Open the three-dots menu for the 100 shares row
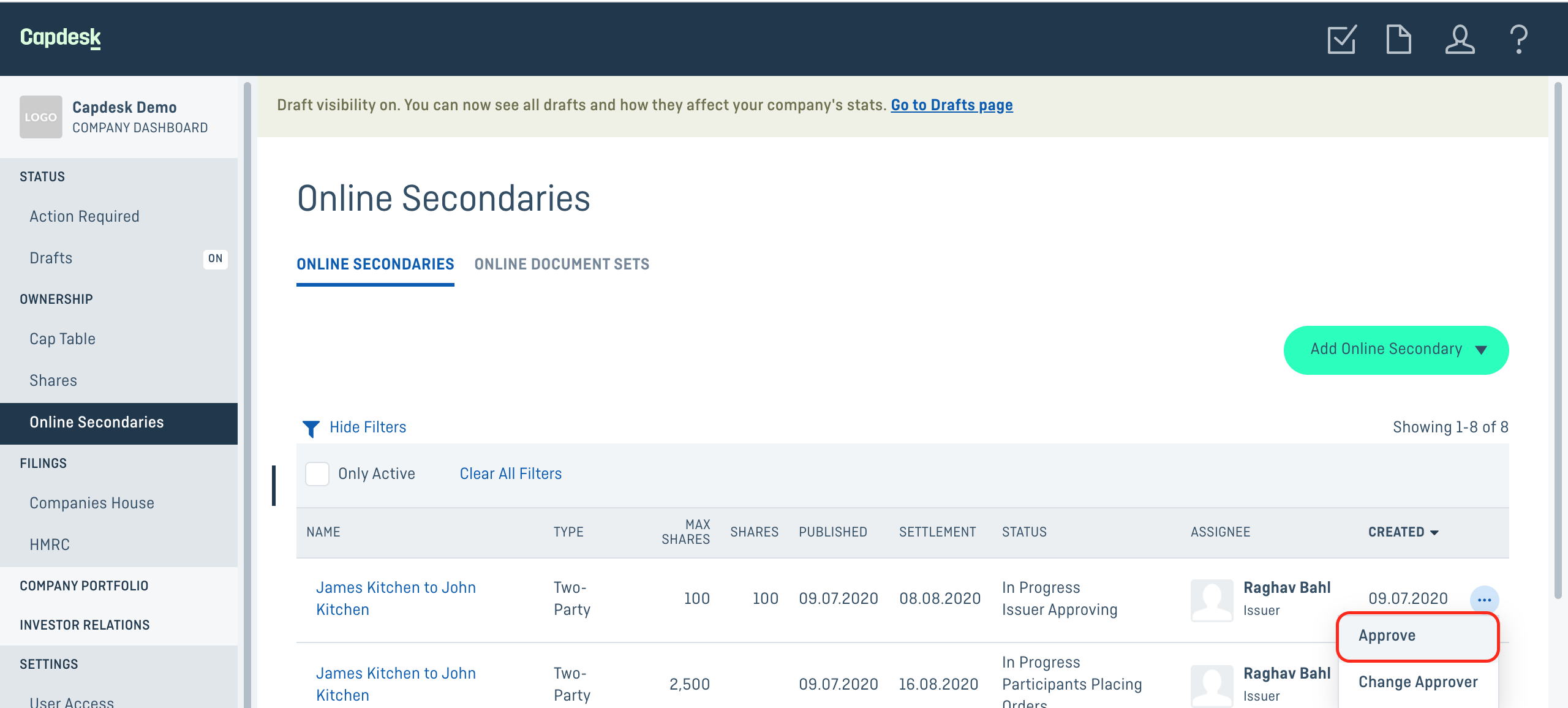The height and width of the screenshot is (708, 1568). click(x=1484, y=600)
